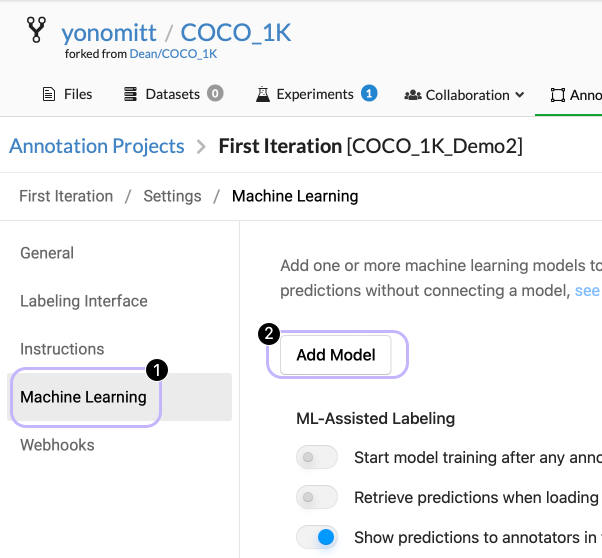Click the yonomitt username link
The width and height of the screenshot is (602, 558).
click(x=110, y=33)
